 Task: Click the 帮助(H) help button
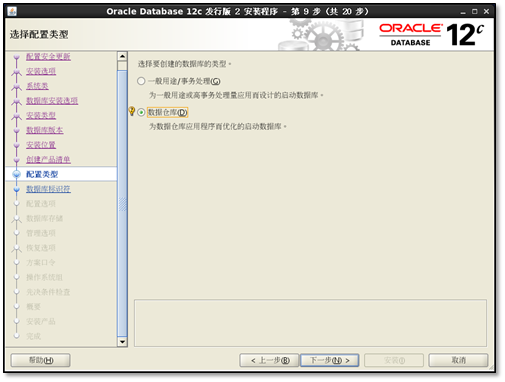(40, 360)
